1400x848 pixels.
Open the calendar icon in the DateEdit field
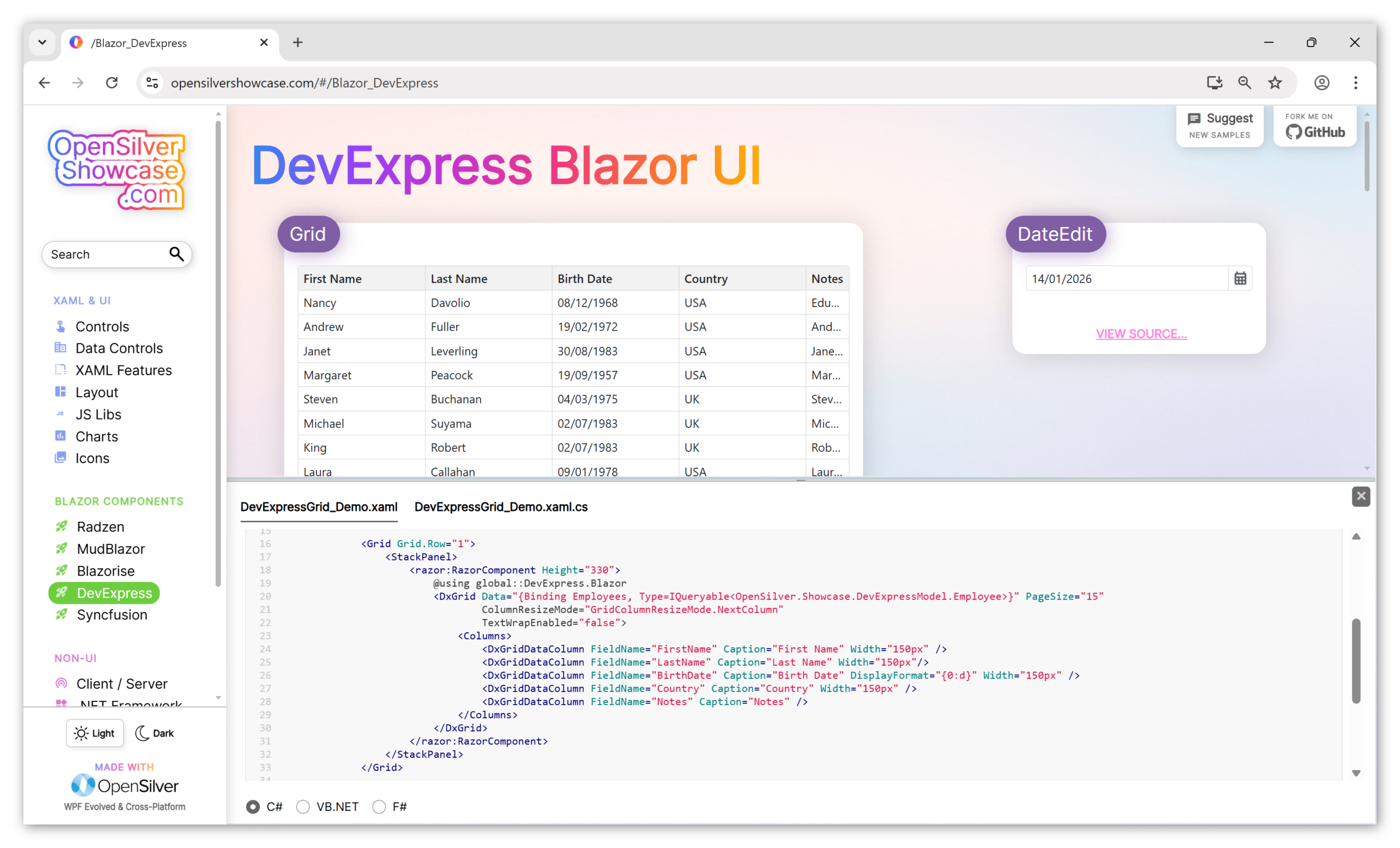click(1240, 278)
